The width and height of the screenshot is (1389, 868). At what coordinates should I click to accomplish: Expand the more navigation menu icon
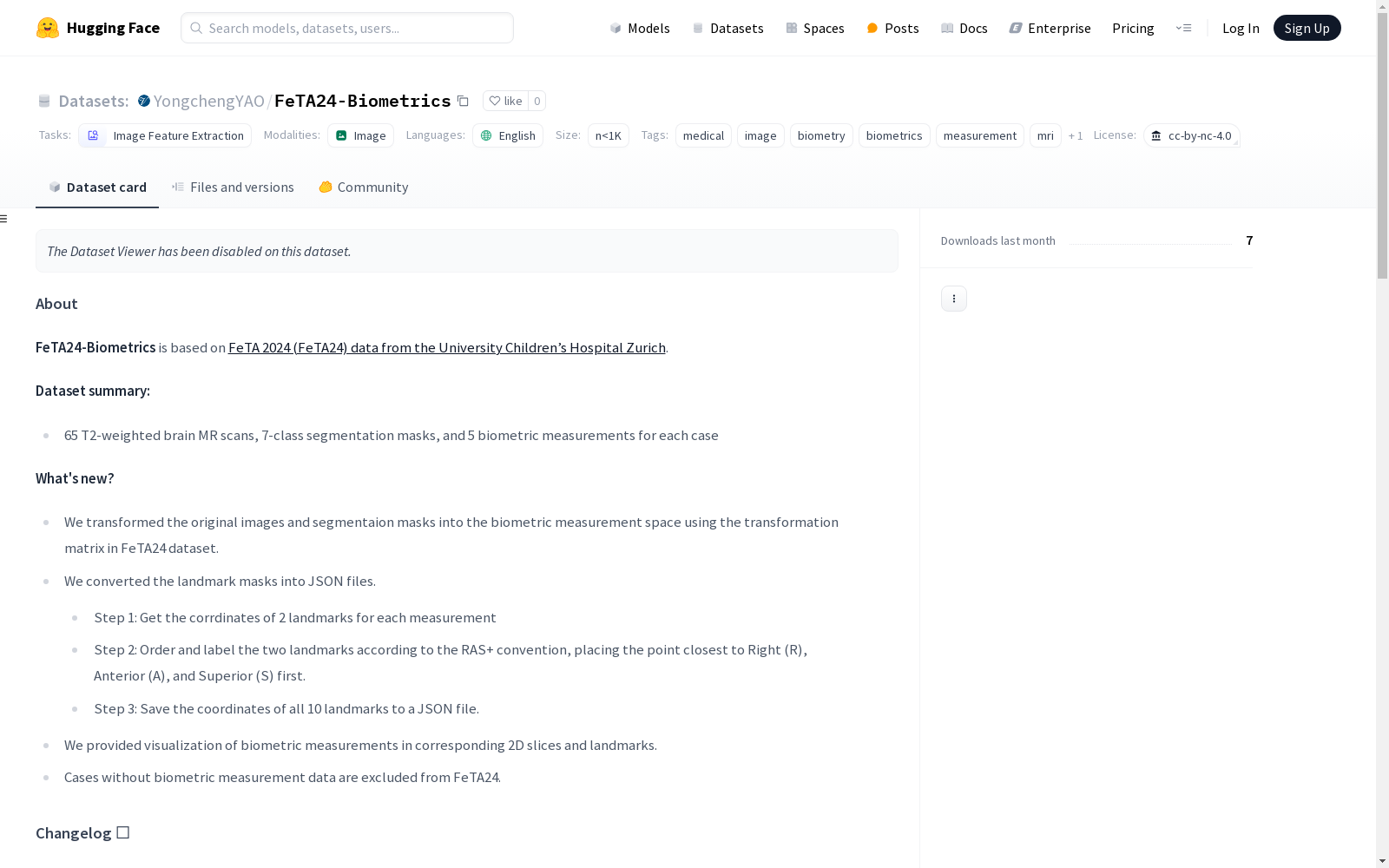tap(1183, 28)
